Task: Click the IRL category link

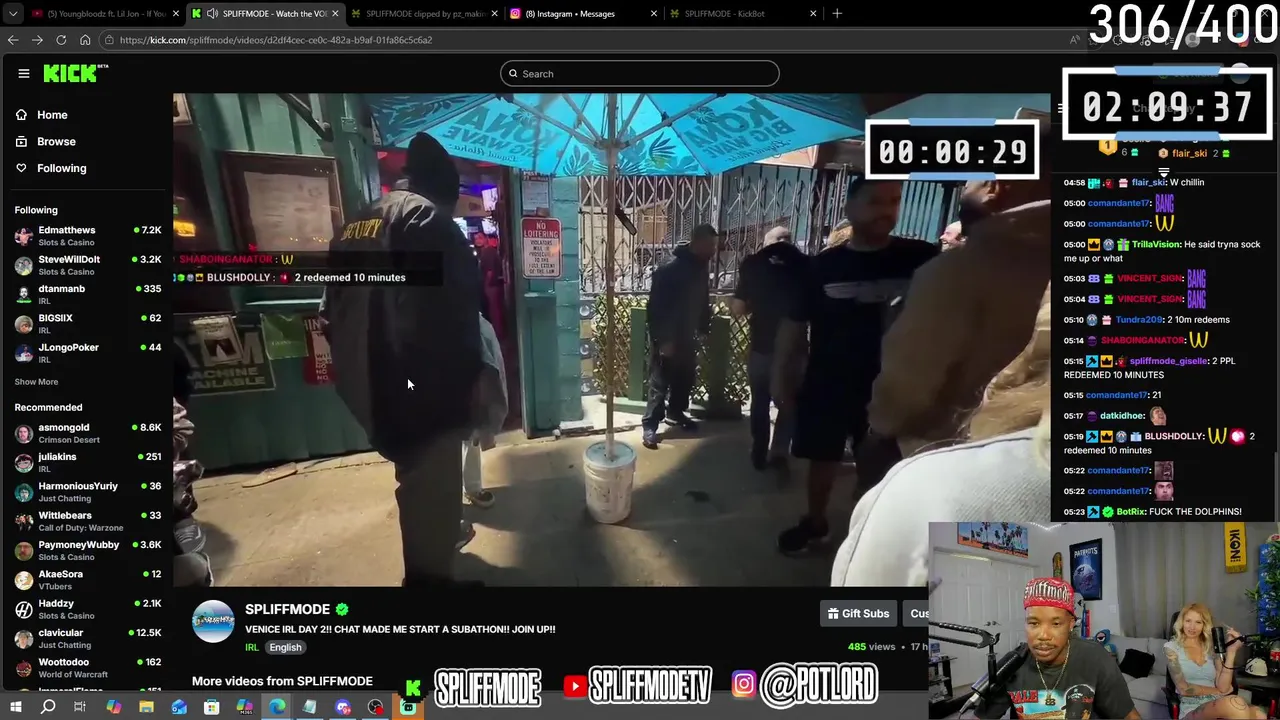Action: 252,648
